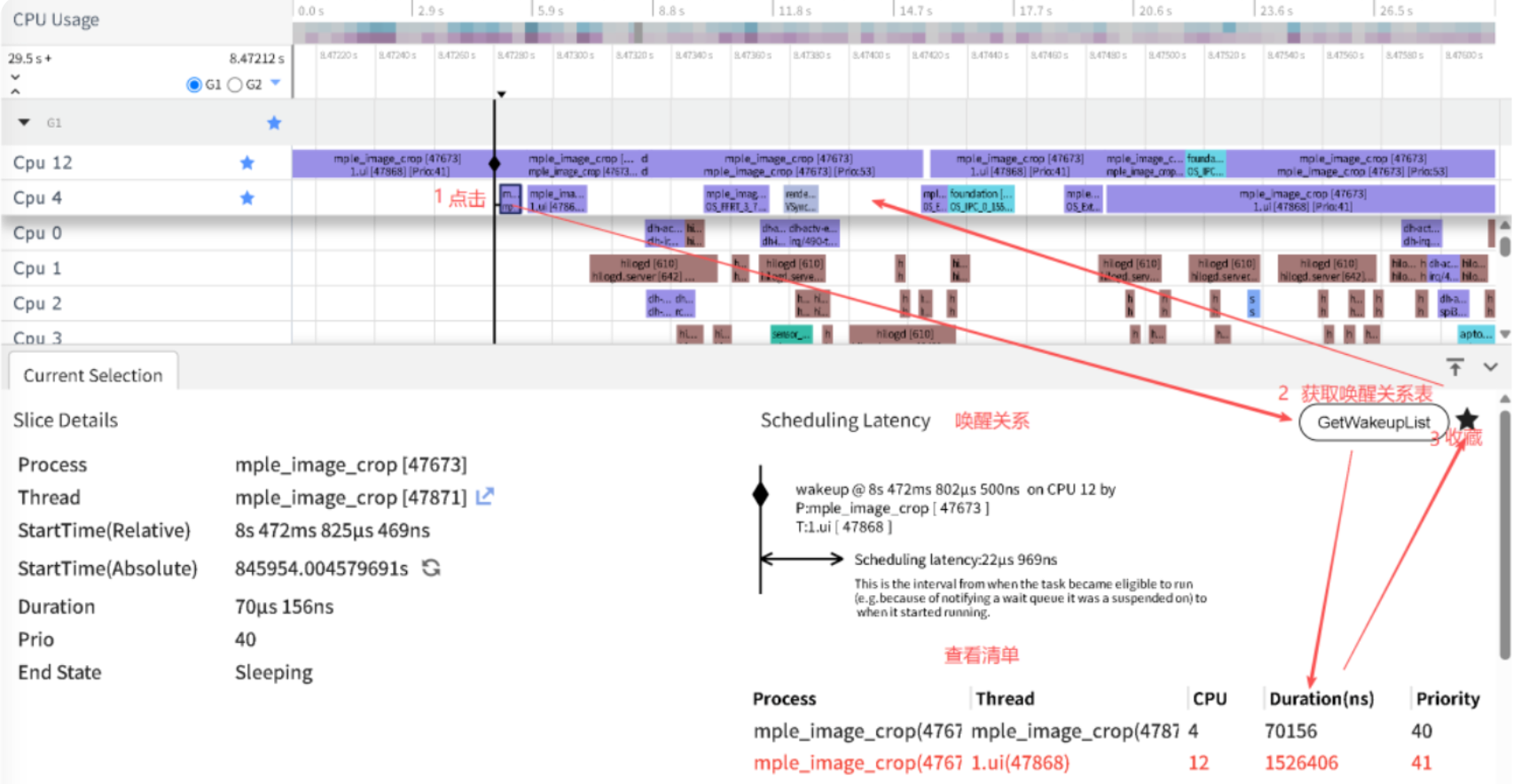Click the red 1.ui(47868) thread cell
The height and width of the screenshot is (784, 1513).
click(1020, 763)
